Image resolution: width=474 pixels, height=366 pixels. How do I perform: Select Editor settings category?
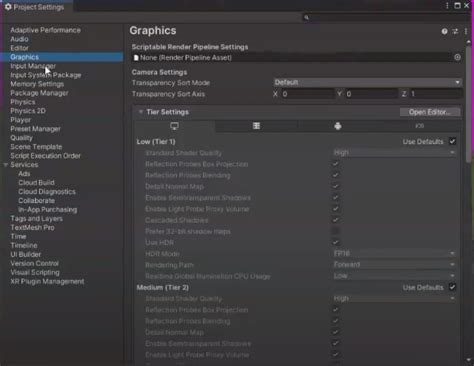[x=19, y=48]
